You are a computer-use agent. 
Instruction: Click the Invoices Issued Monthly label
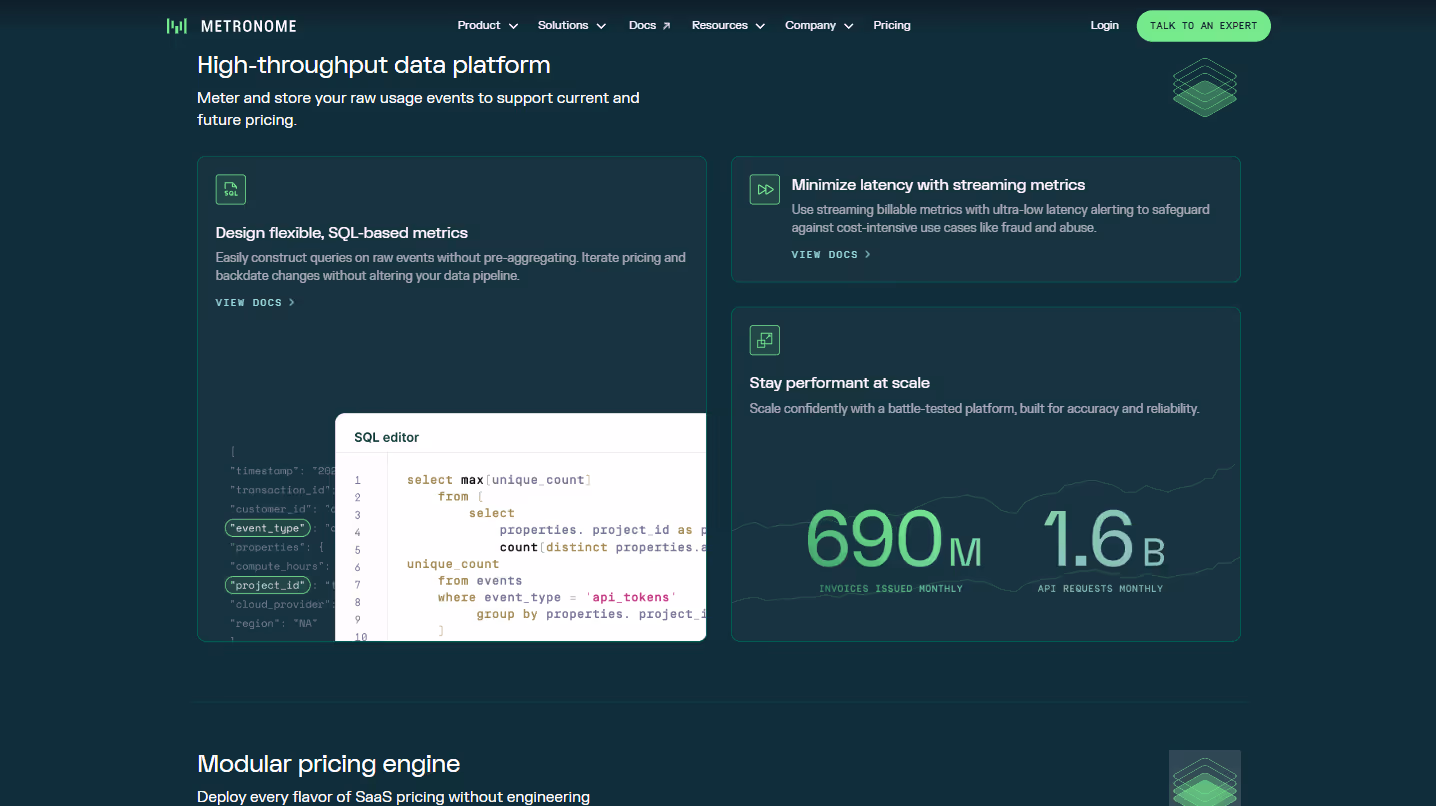coord(891,589)
